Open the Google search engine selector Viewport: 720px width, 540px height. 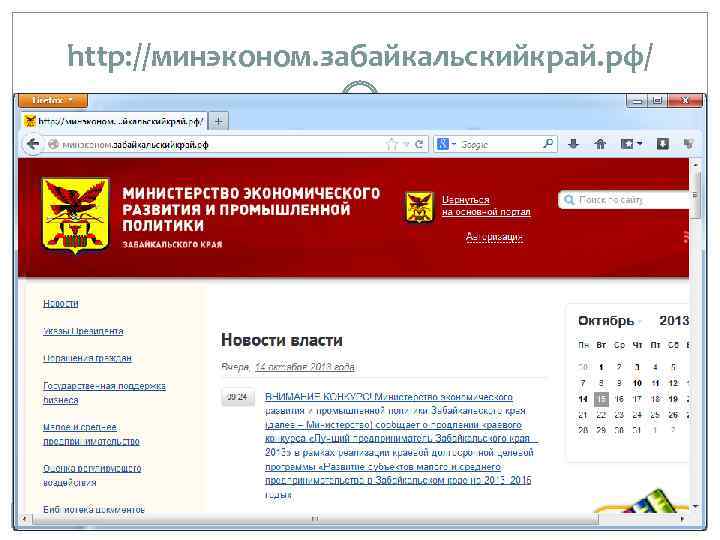coord(446,144)
